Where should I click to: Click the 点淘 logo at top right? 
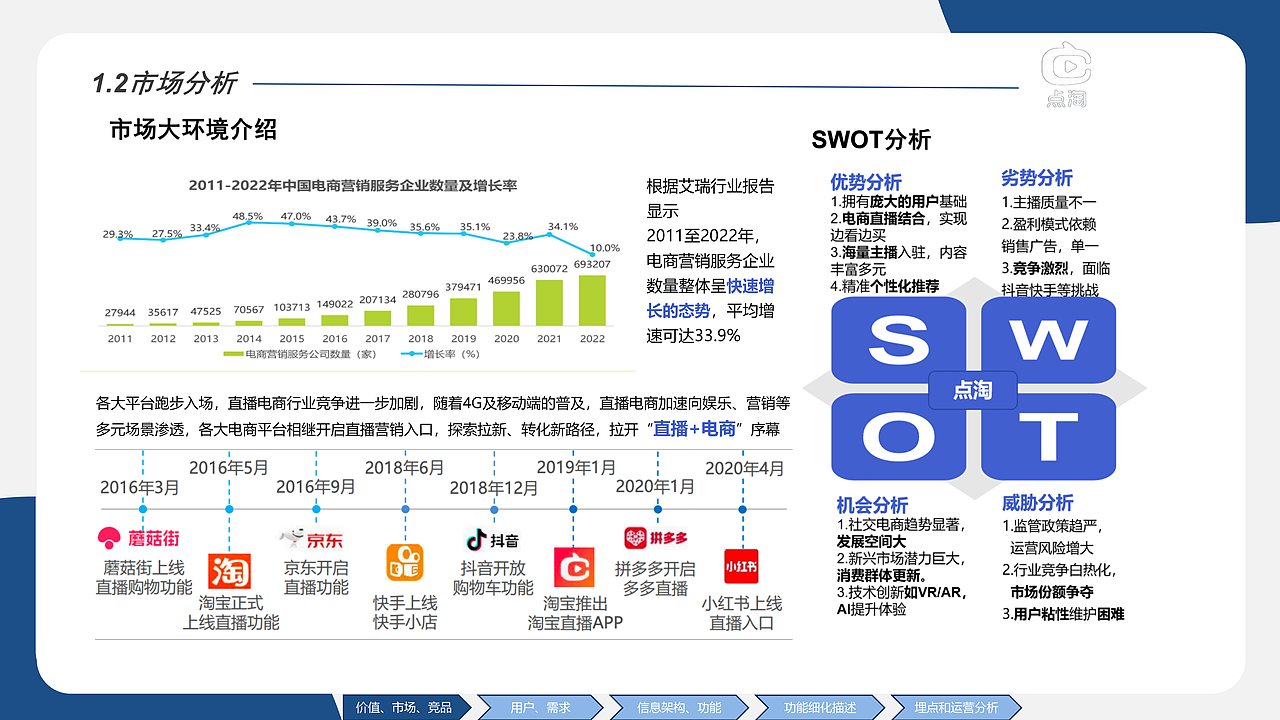pos(1065,74)
